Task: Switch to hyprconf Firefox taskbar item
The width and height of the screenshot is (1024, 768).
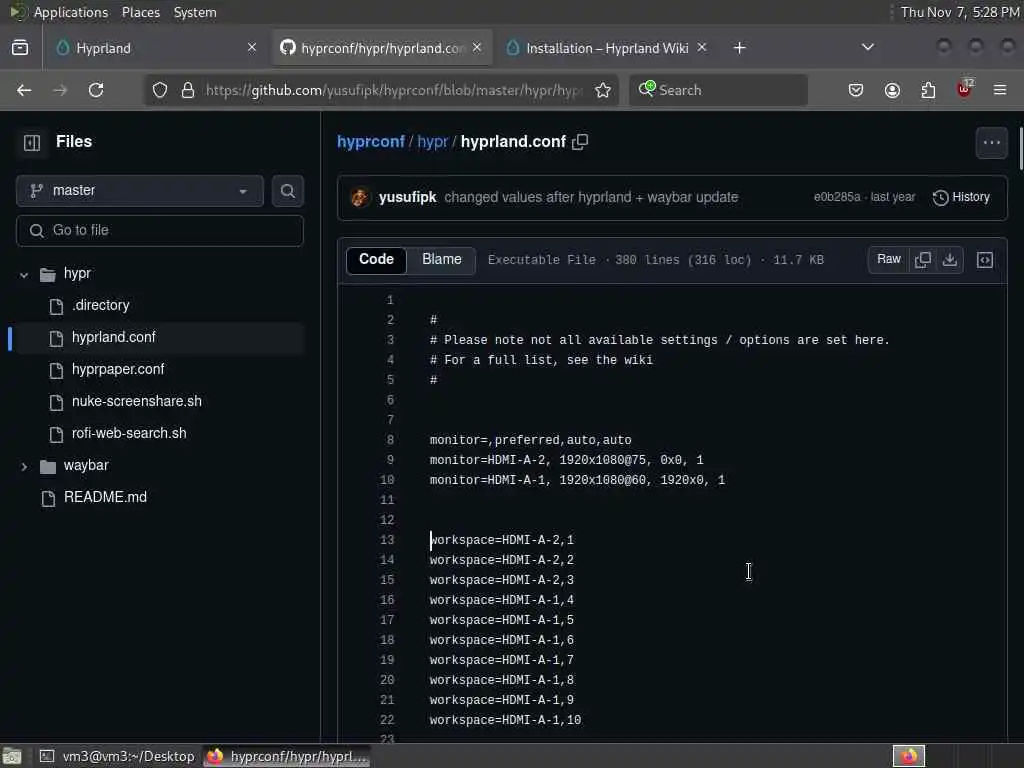Action: [x=287, y=756]
